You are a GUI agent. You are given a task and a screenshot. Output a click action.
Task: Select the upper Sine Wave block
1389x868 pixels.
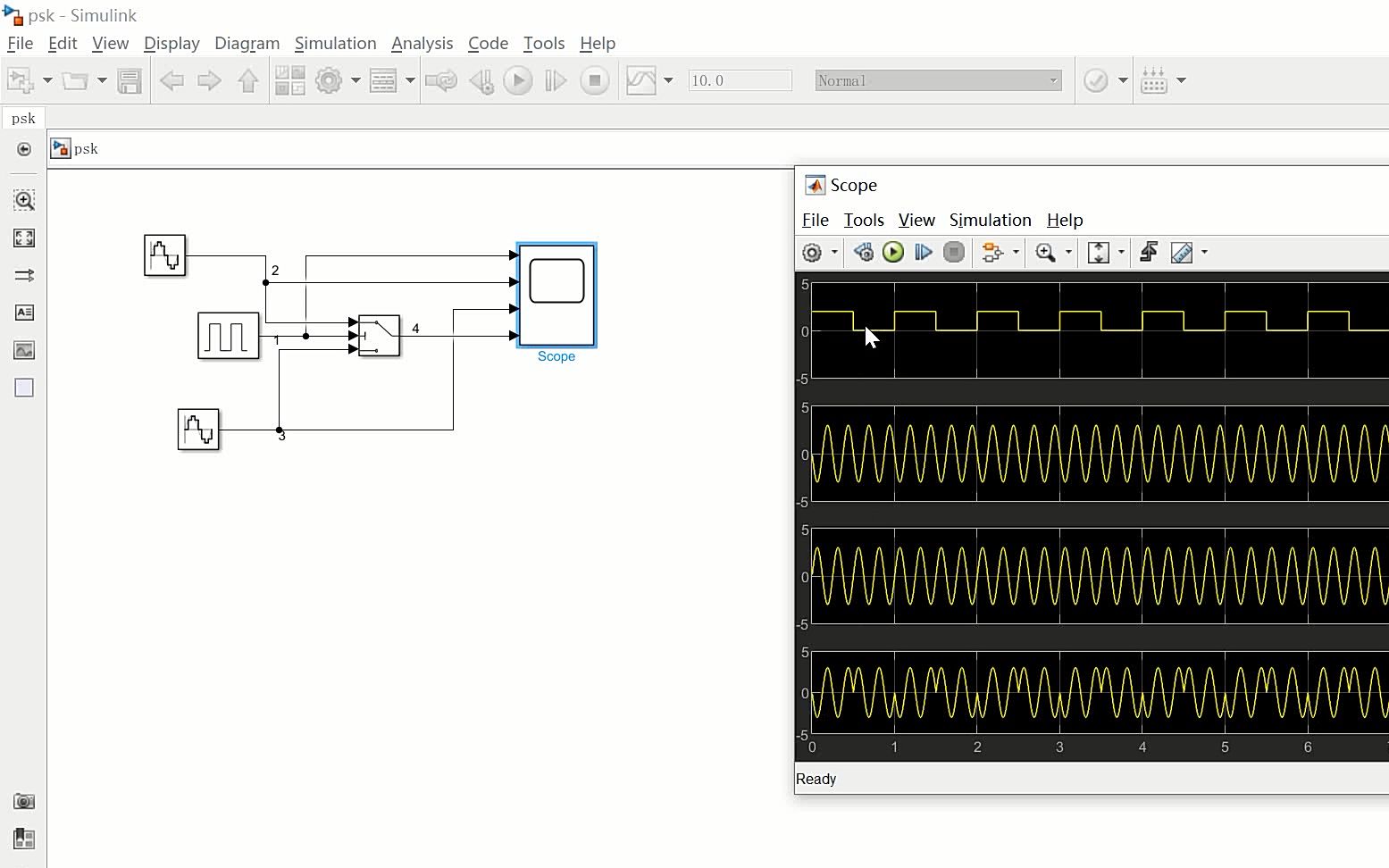(165, 255)
